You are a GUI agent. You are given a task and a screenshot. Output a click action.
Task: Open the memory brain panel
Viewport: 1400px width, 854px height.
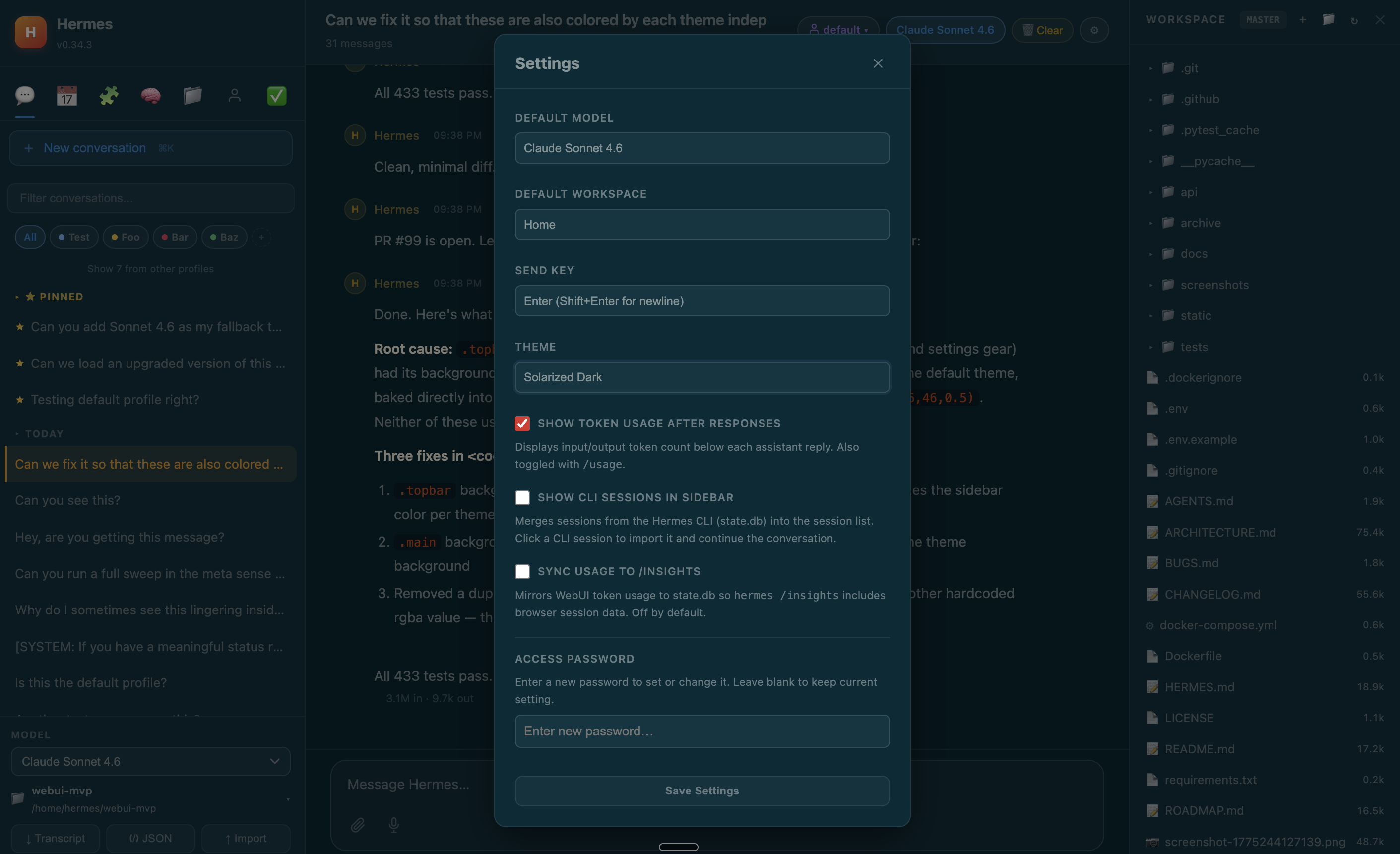tap(151, 95)
